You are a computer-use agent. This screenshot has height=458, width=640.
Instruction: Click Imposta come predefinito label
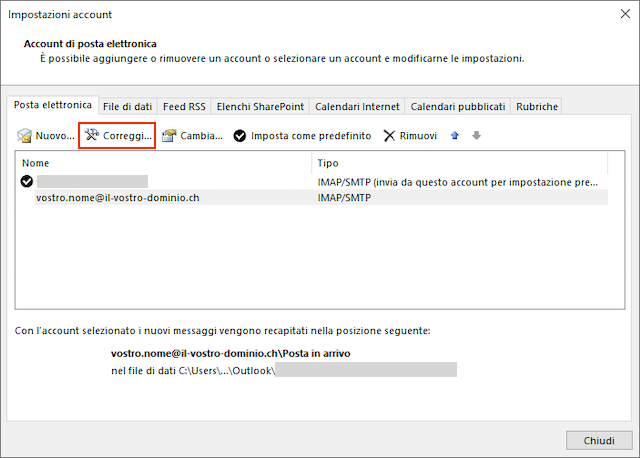311,136
